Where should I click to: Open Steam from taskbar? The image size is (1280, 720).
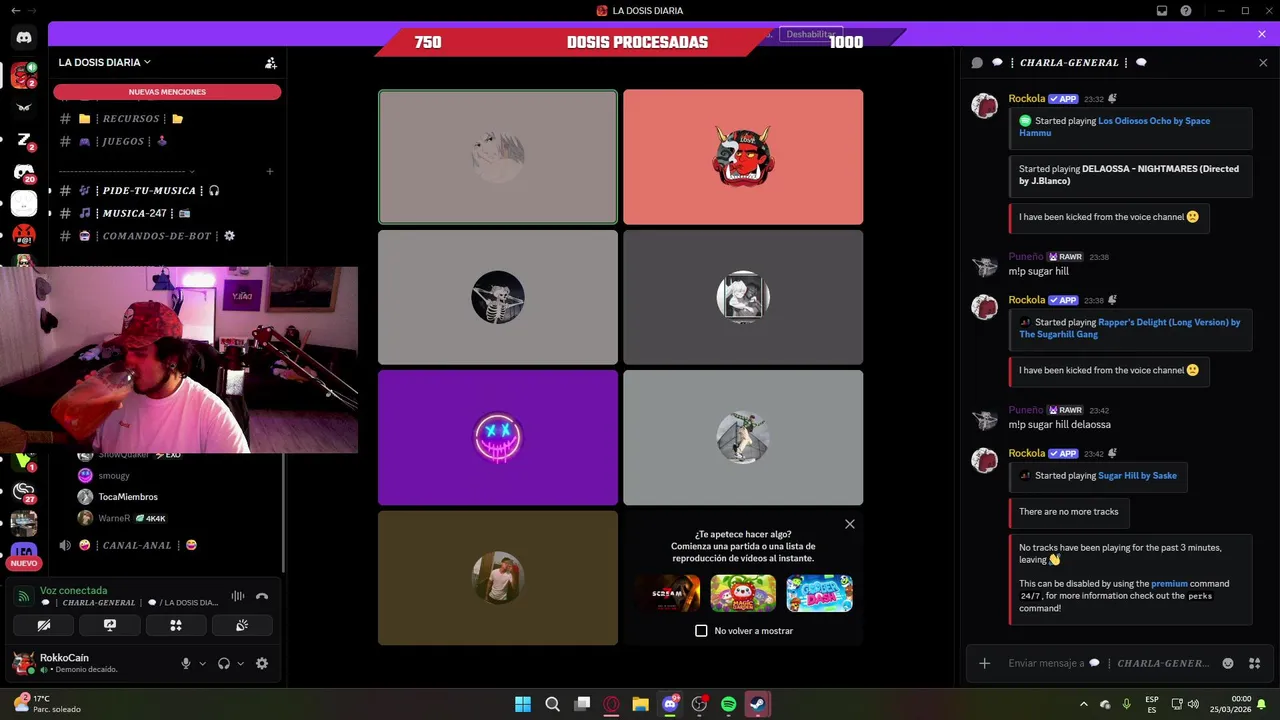758,704
